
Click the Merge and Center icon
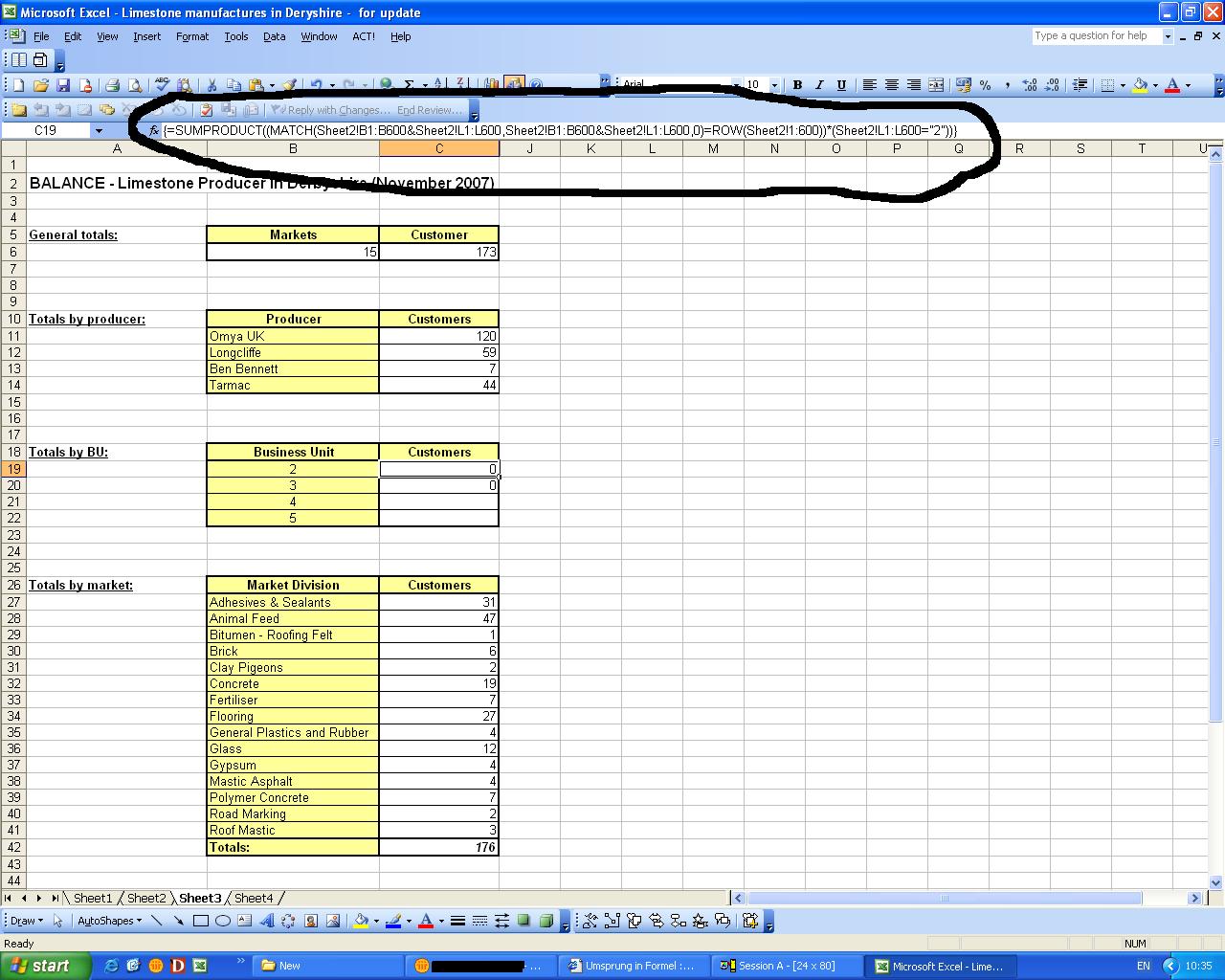click(x=936, y=85)
